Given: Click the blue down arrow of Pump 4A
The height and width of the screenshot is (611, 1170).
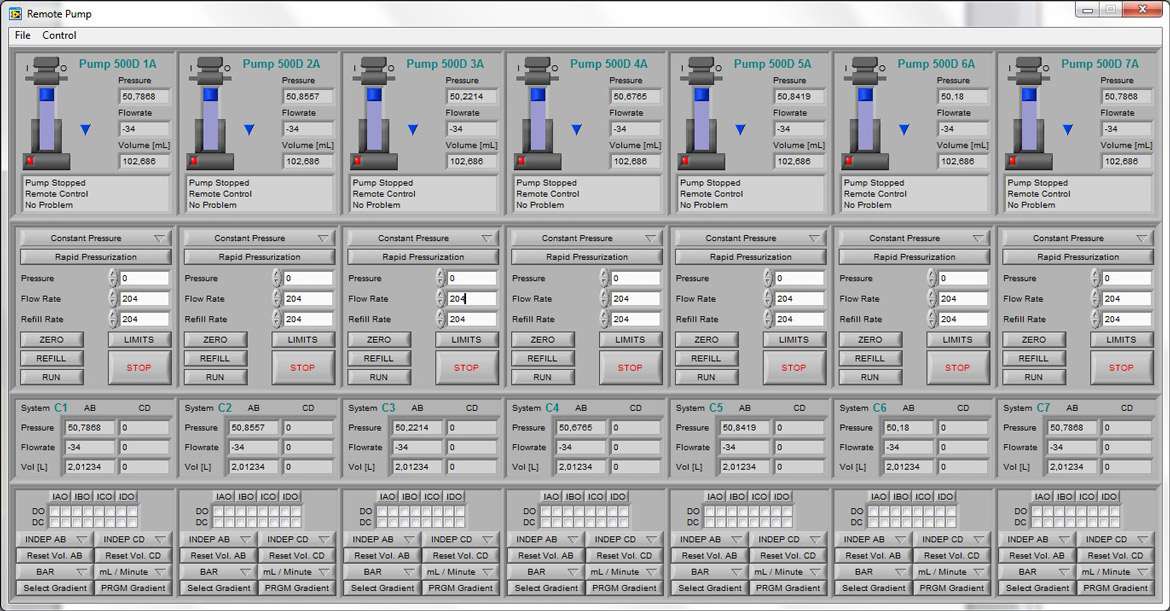Looking at the screenshot, I should 577,130.
